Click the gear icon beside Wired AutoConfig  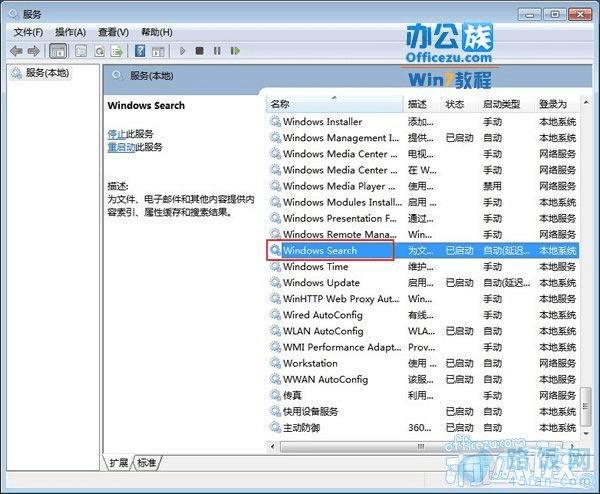(275, 315)
